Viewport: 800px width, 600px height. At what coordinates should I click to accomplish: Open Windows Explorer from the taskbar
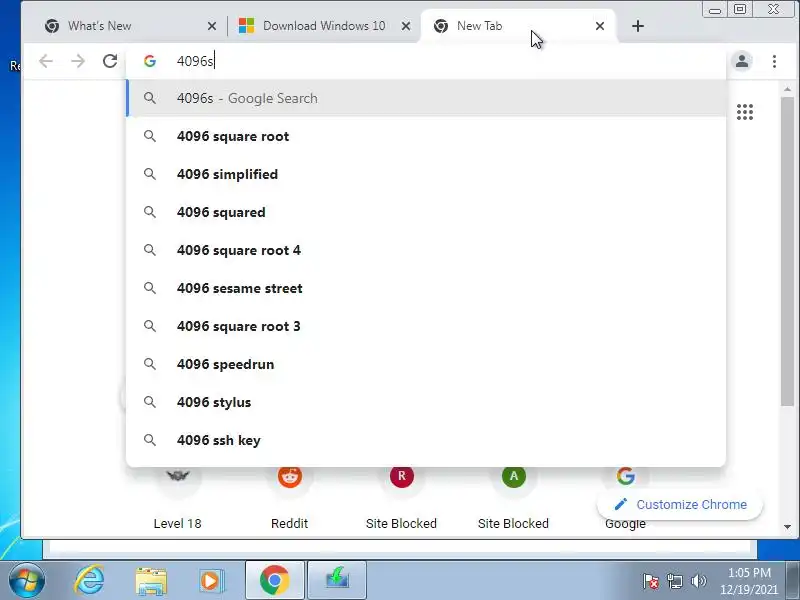click(151, 581)
